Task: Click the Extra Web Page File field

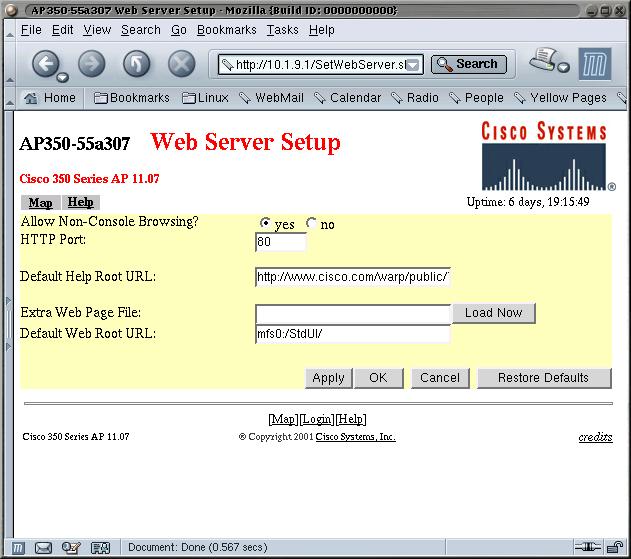Action: click(x=353, y=314)
